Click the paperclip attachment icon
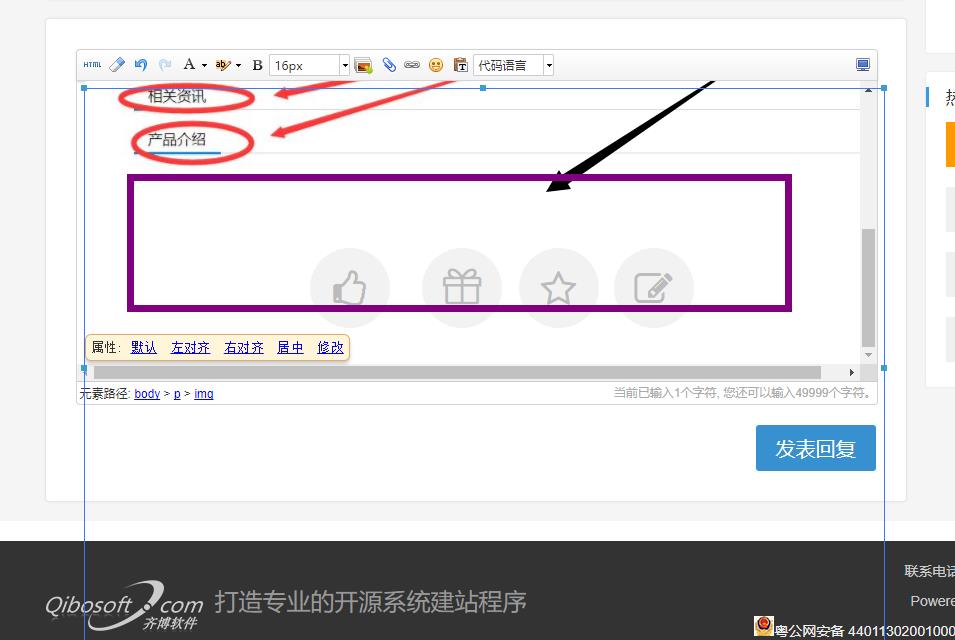The height and width of the screenshot is (640, 955). [389, 65]
